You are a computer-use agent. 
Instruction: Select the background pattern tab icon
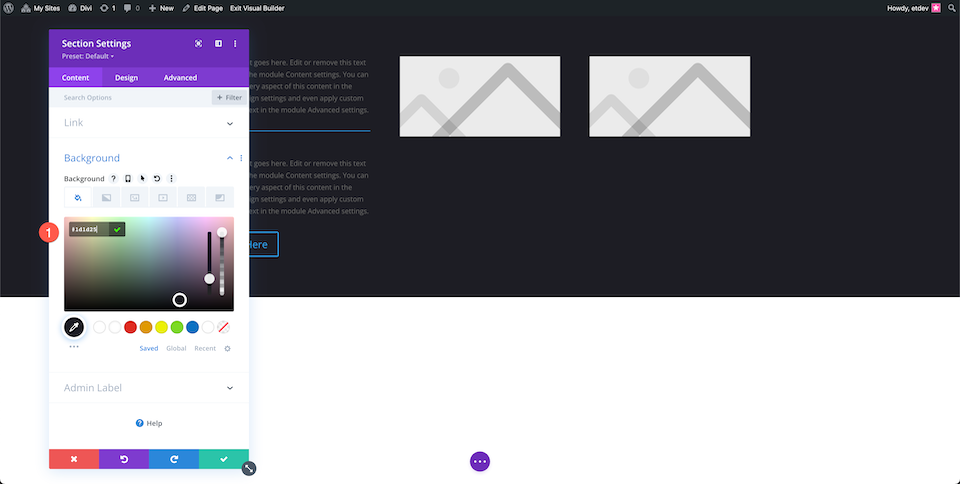coord(192,198)
